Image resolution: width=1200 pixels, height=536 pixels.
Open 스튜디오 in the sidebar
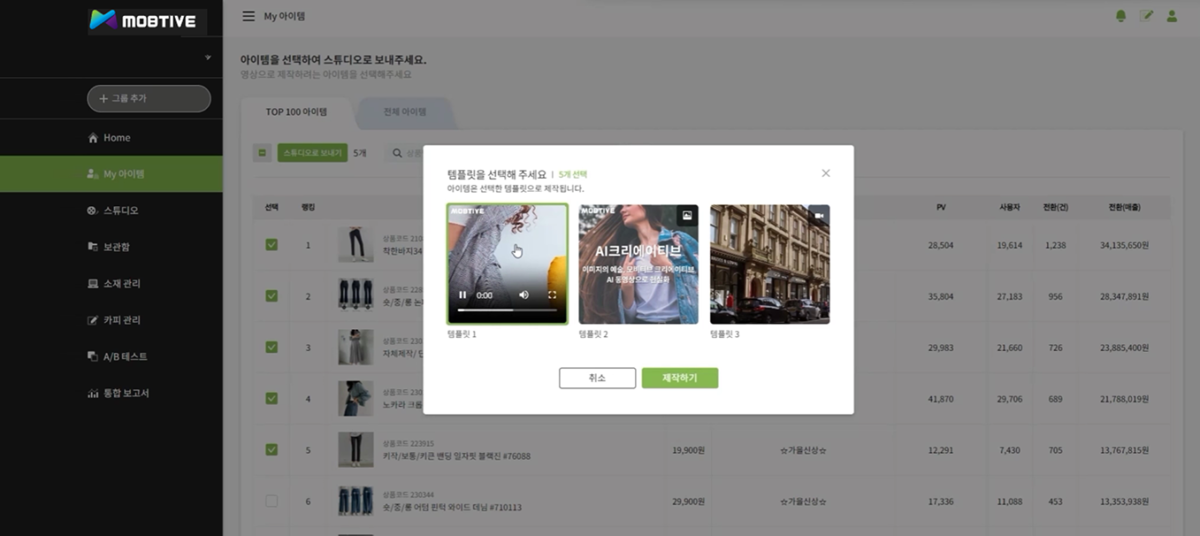coord(120,211)
